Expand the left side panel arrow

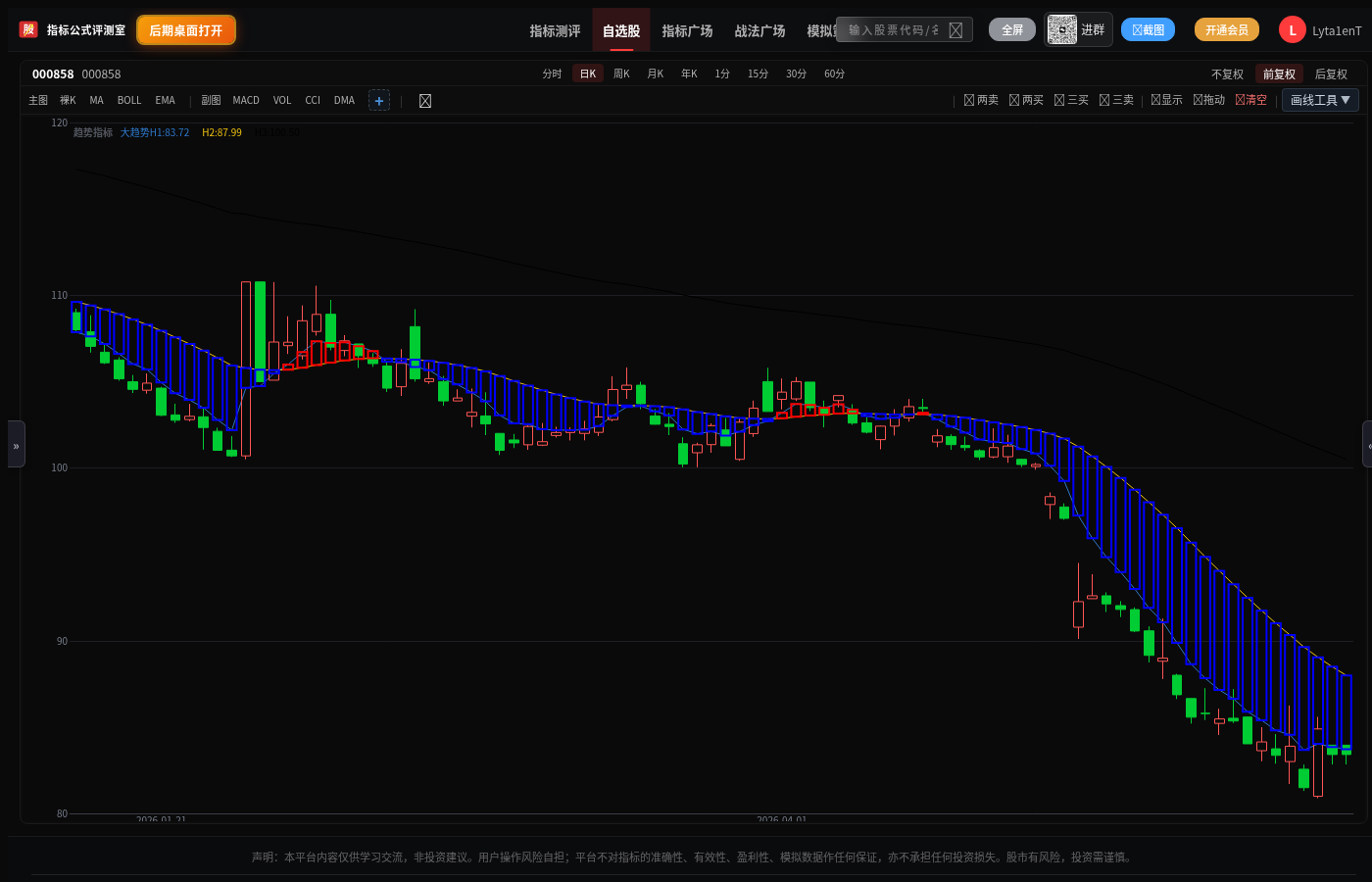16,445
